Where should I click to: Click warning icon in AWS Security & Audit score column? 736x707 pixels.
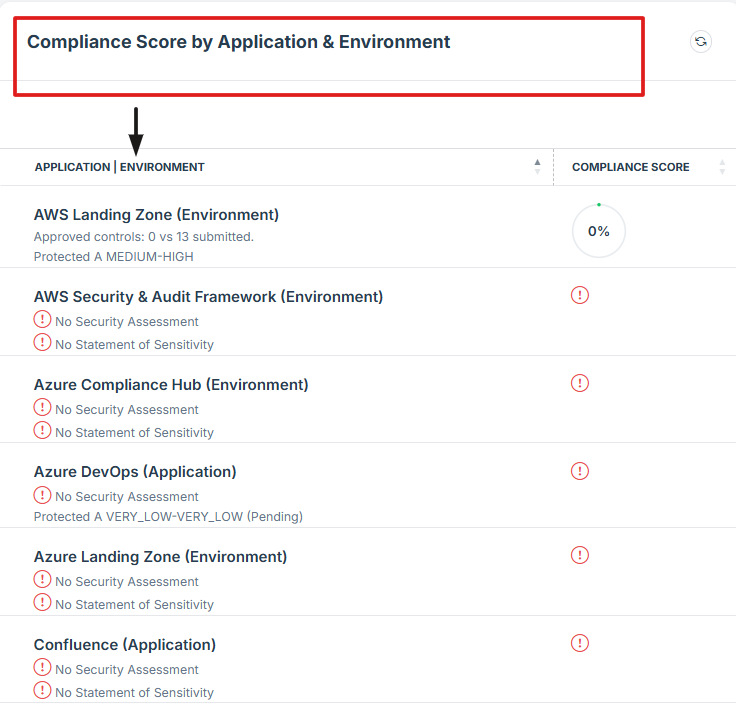coord(580,295)
